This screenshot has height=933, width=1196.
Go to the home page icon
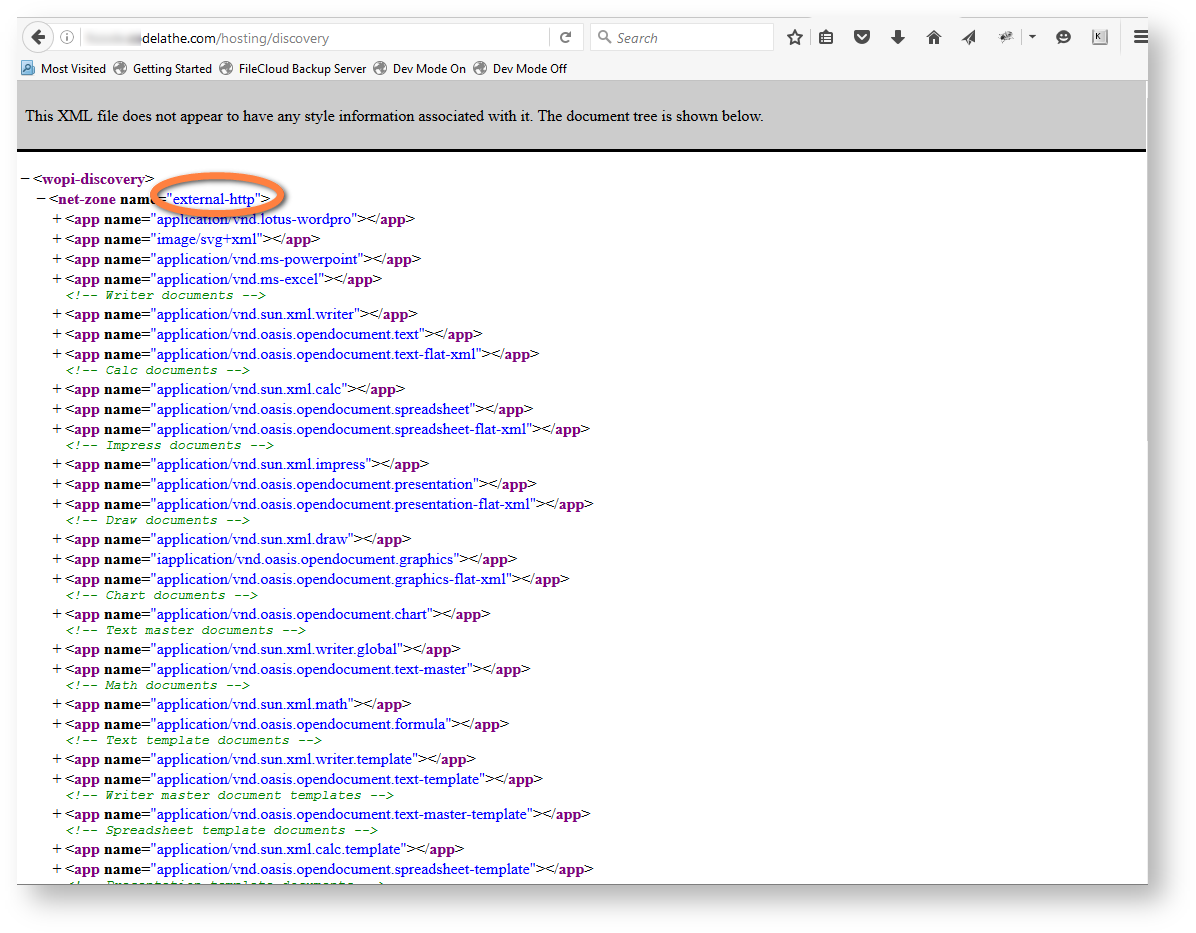tap(933, 38)
